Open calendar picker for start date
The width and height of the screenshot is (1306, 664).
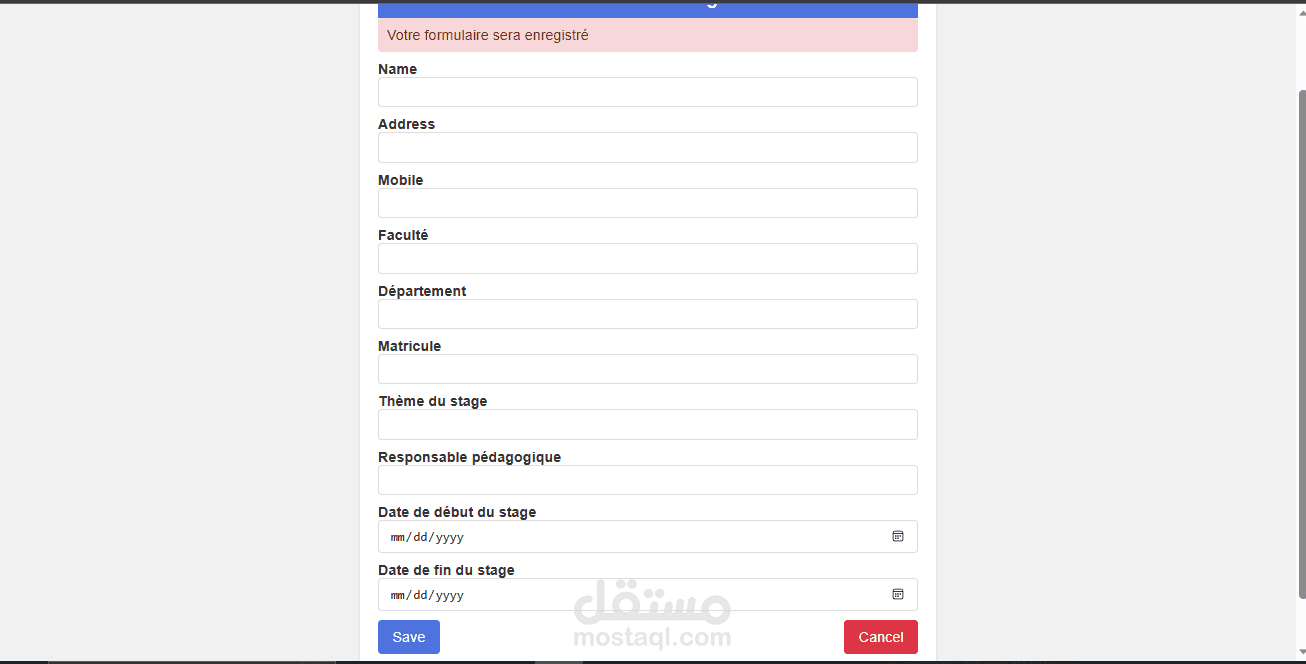[x=898, y=537]
